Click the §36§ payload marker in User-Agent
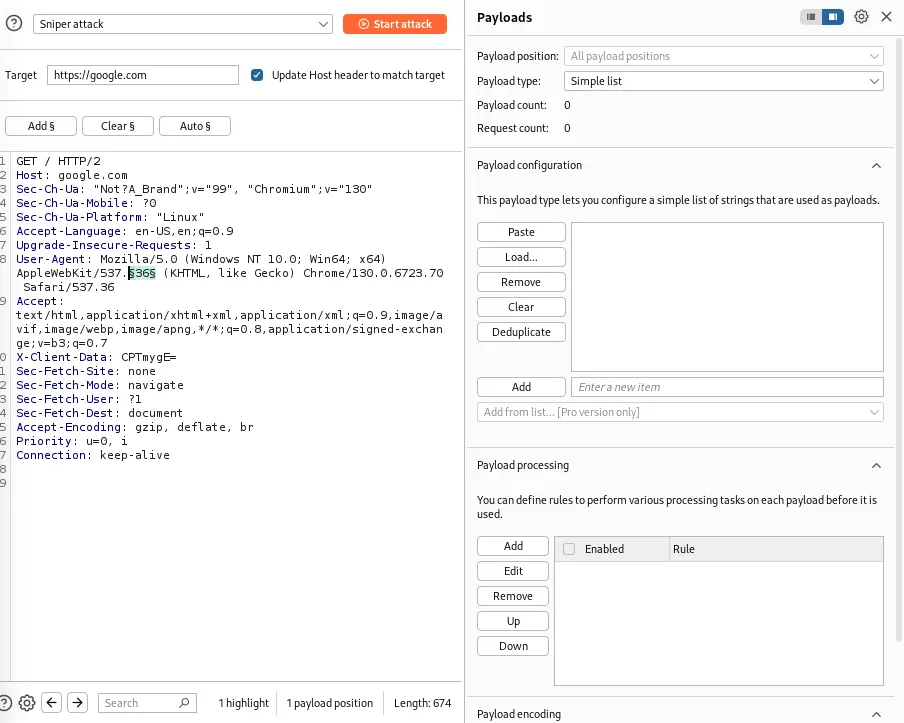Image resolution: width=904 pixels, height=723 pixels. point(142,273)
